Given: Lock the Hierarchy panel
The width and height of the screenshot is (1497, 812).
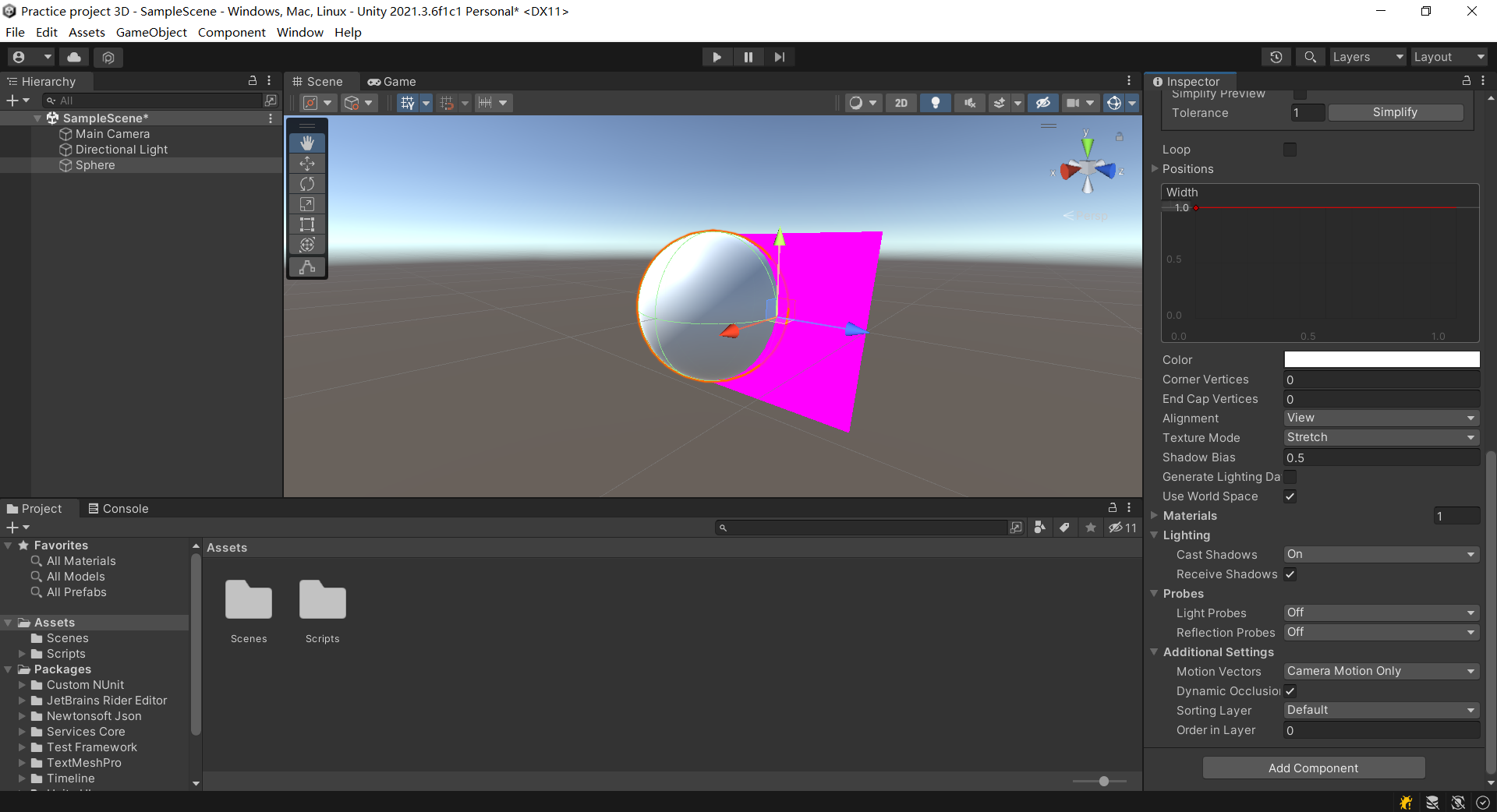Looking at the screenshot, I should coord(253,81).
